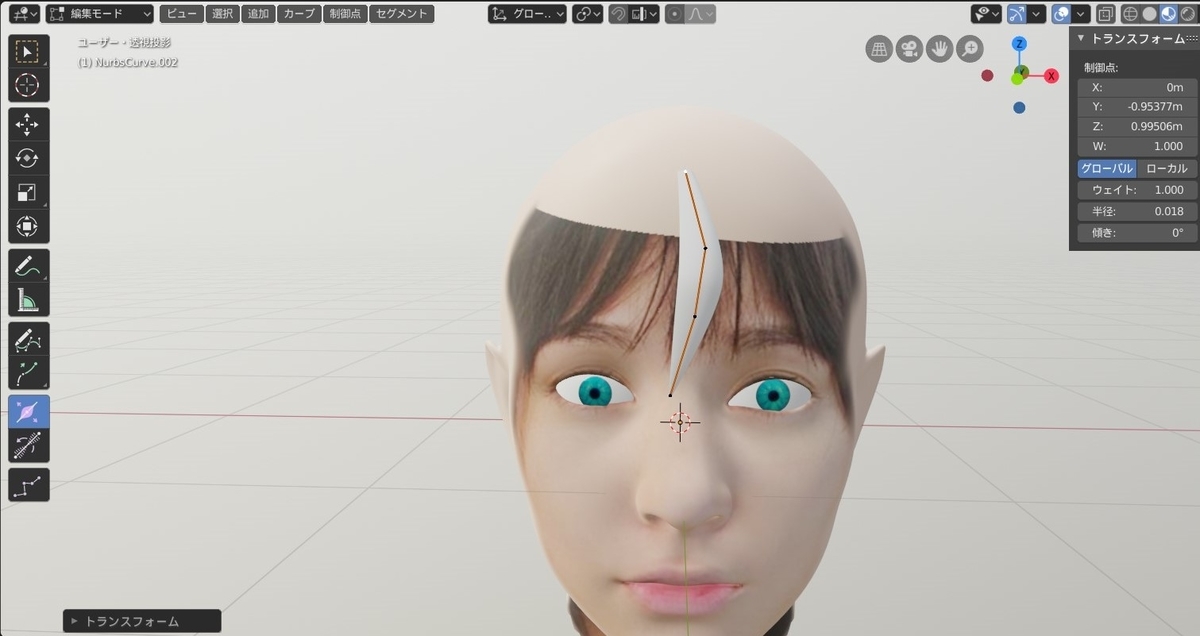This screenshot has height=636, width=1200.
Task: Select the Tilt tool
Action: (x=28, y=445)
